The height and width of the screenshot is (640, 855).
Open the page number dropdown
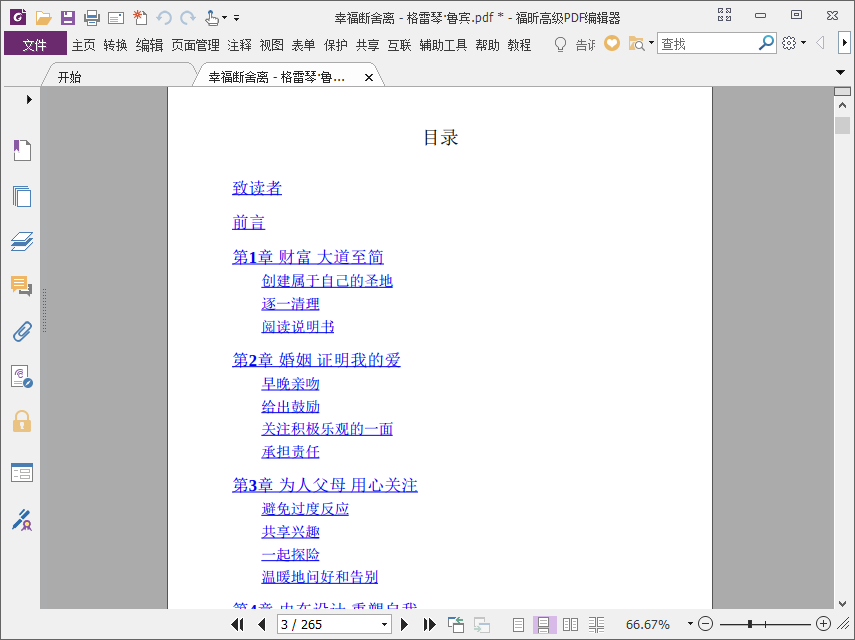[x=384, y=624]
